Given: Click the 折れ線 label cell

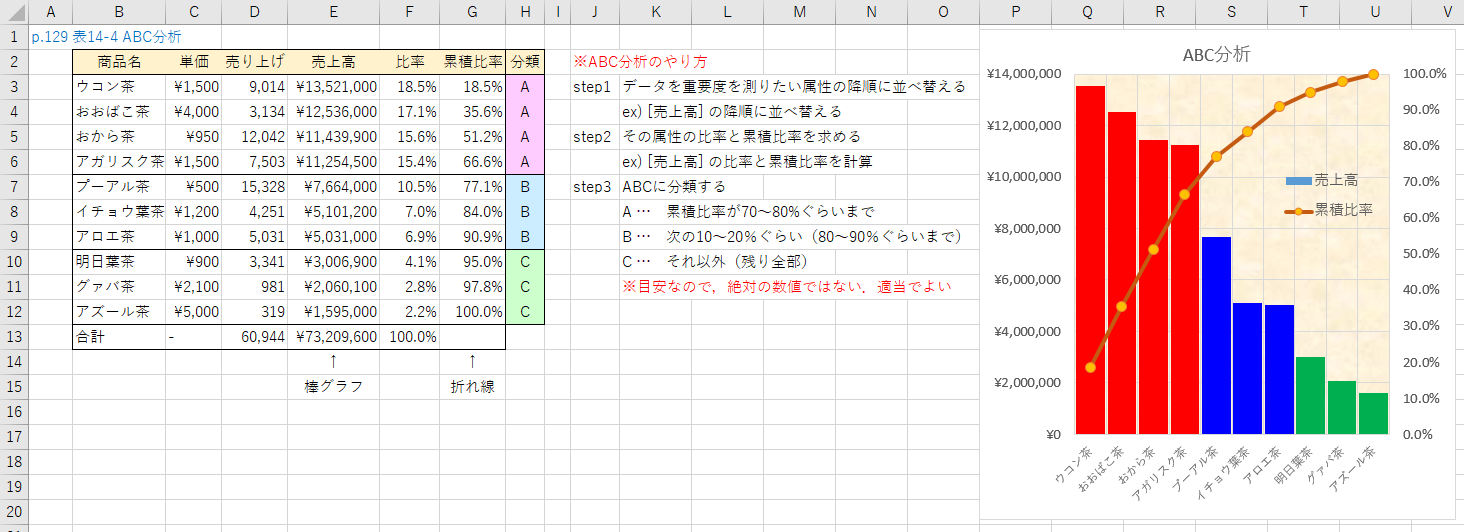Looking at the screenshot, I should click(473, 387).
